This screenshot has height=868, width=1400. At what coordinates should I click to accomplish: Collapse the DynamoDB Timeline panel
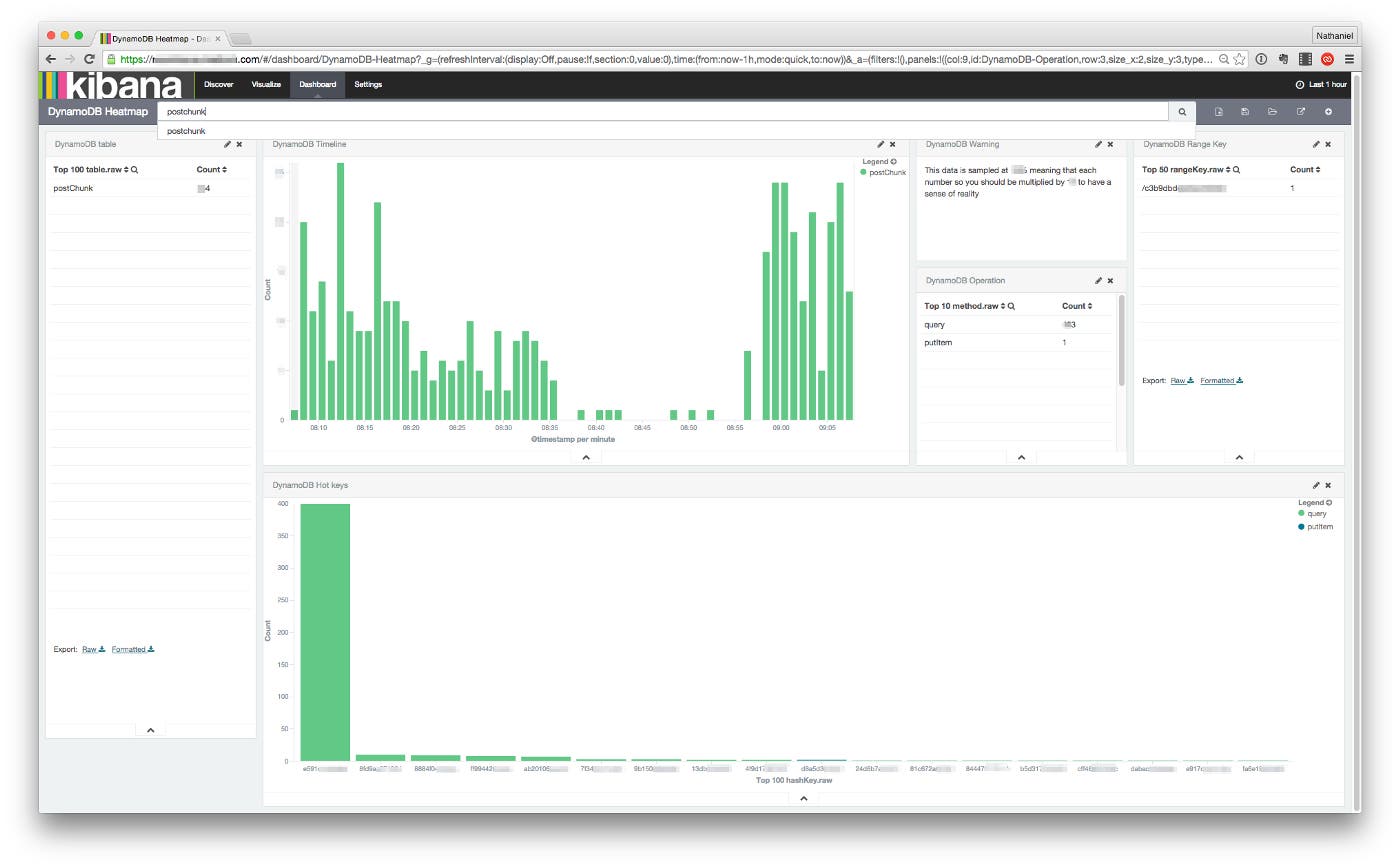(586, 457)
